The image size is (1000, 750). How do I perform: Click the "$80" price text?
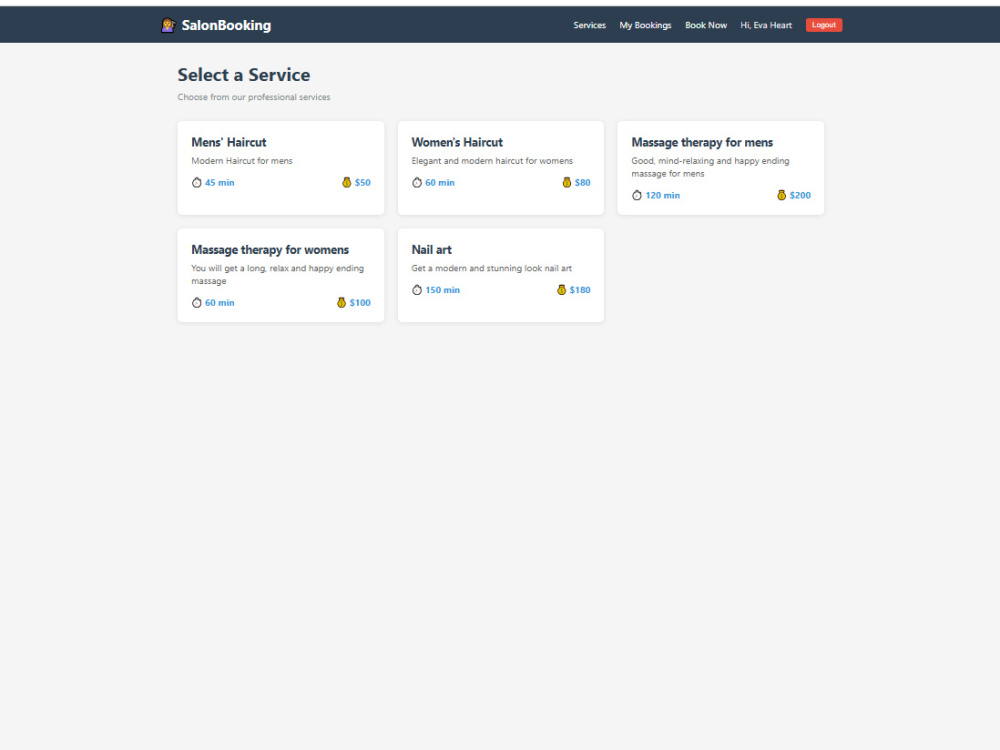click(582, 182)
